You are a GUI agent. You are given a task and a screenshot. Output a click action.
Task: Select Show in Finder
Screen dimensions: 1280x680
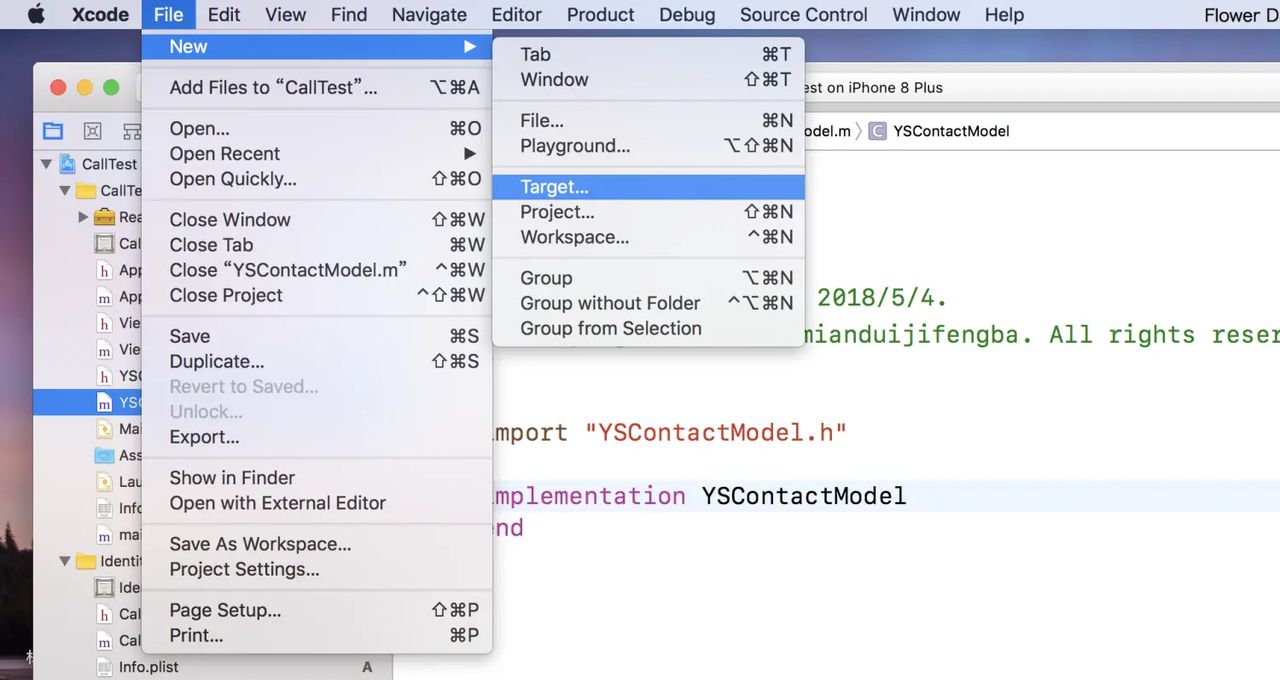(317, 478)
